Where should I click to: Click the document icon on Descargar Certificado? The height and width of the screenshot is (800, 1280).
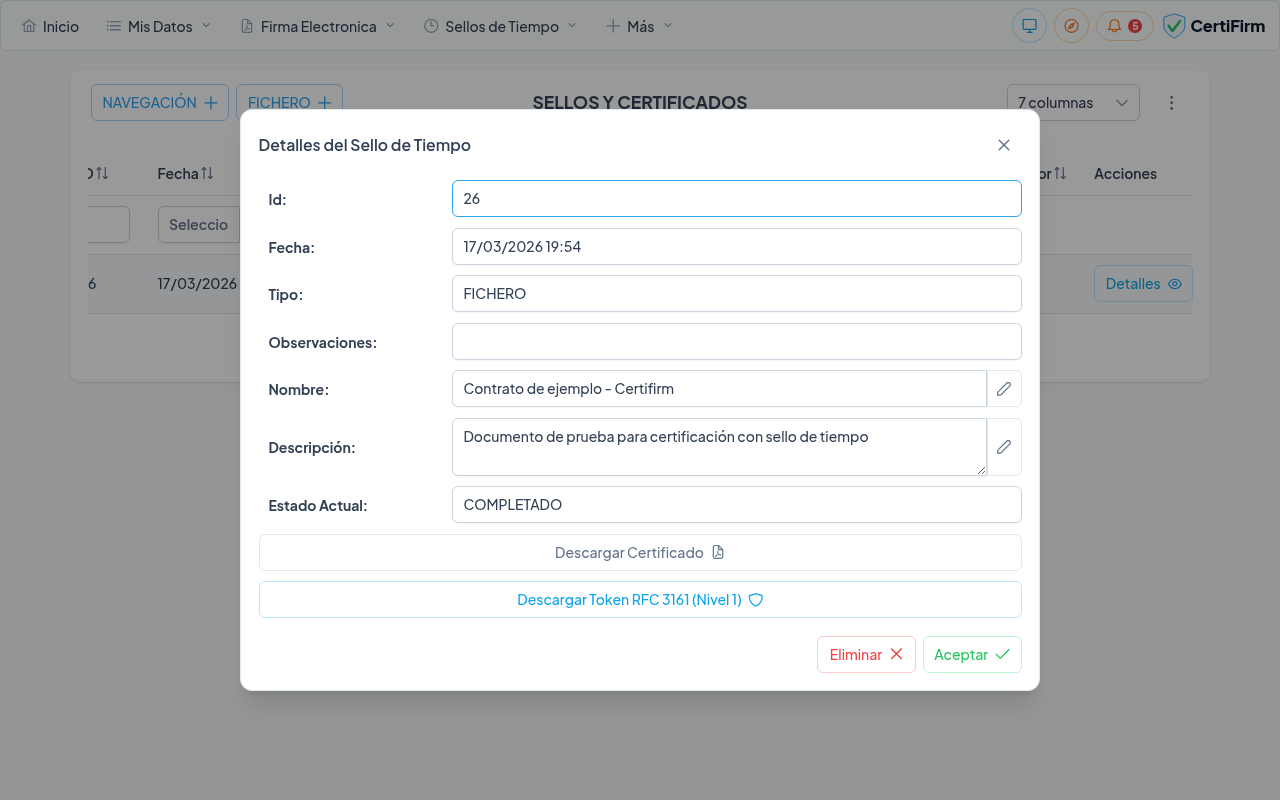[x=717, y=552]
